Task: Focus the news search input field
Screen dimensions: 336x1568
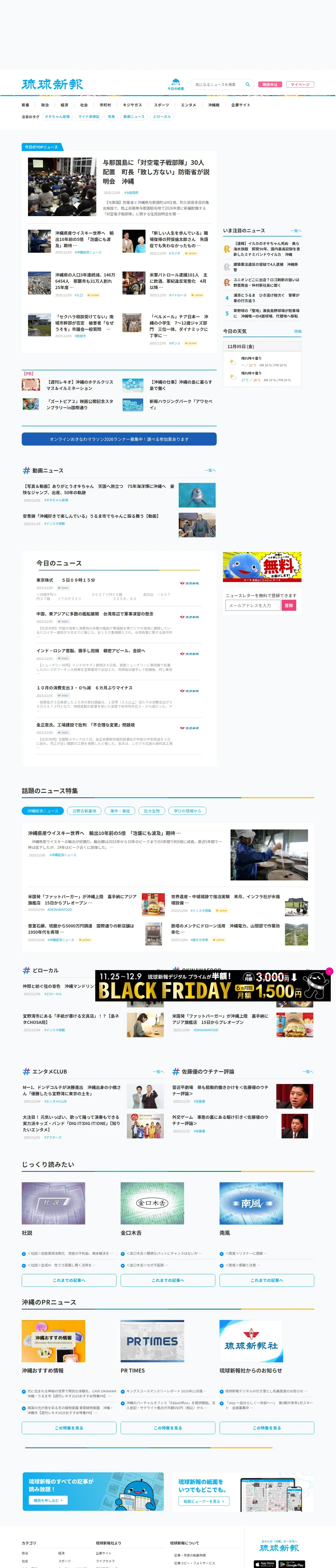Action: [x=218, y=85]
